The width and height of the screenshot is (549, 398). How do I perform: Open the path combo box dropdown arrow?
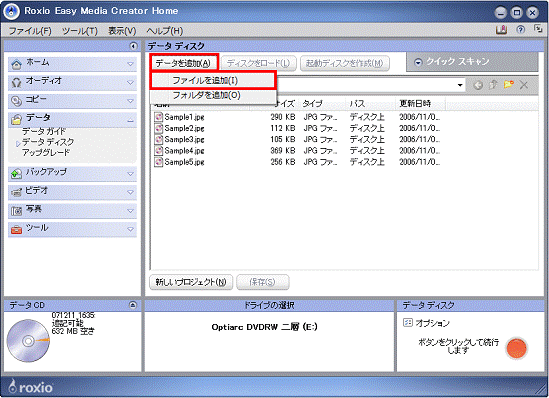click(x=460, y=85)
